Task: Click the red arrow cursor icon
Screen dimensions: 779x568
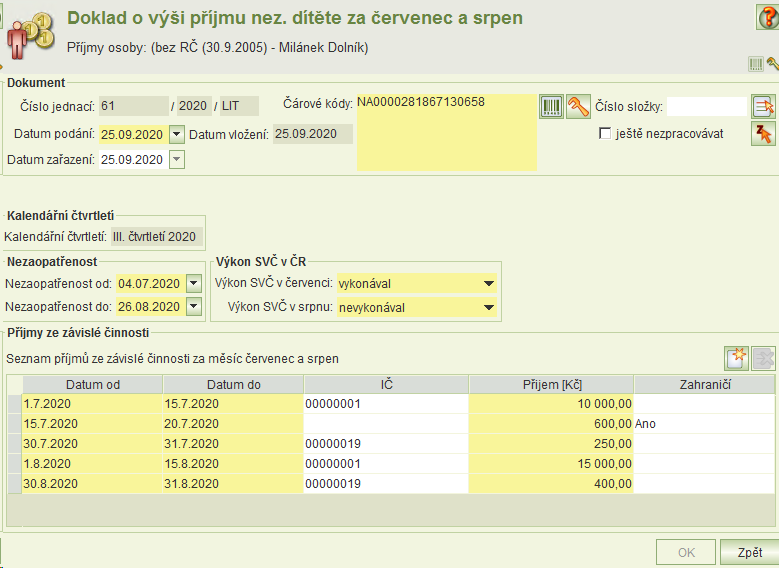Action: click(x=764, y=133)
